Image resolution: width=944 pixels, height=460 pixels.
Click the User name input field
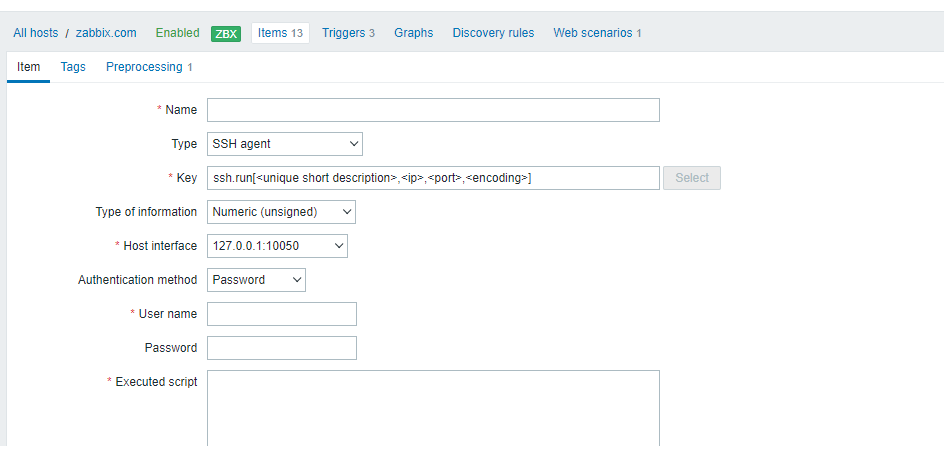coord(281,314)
